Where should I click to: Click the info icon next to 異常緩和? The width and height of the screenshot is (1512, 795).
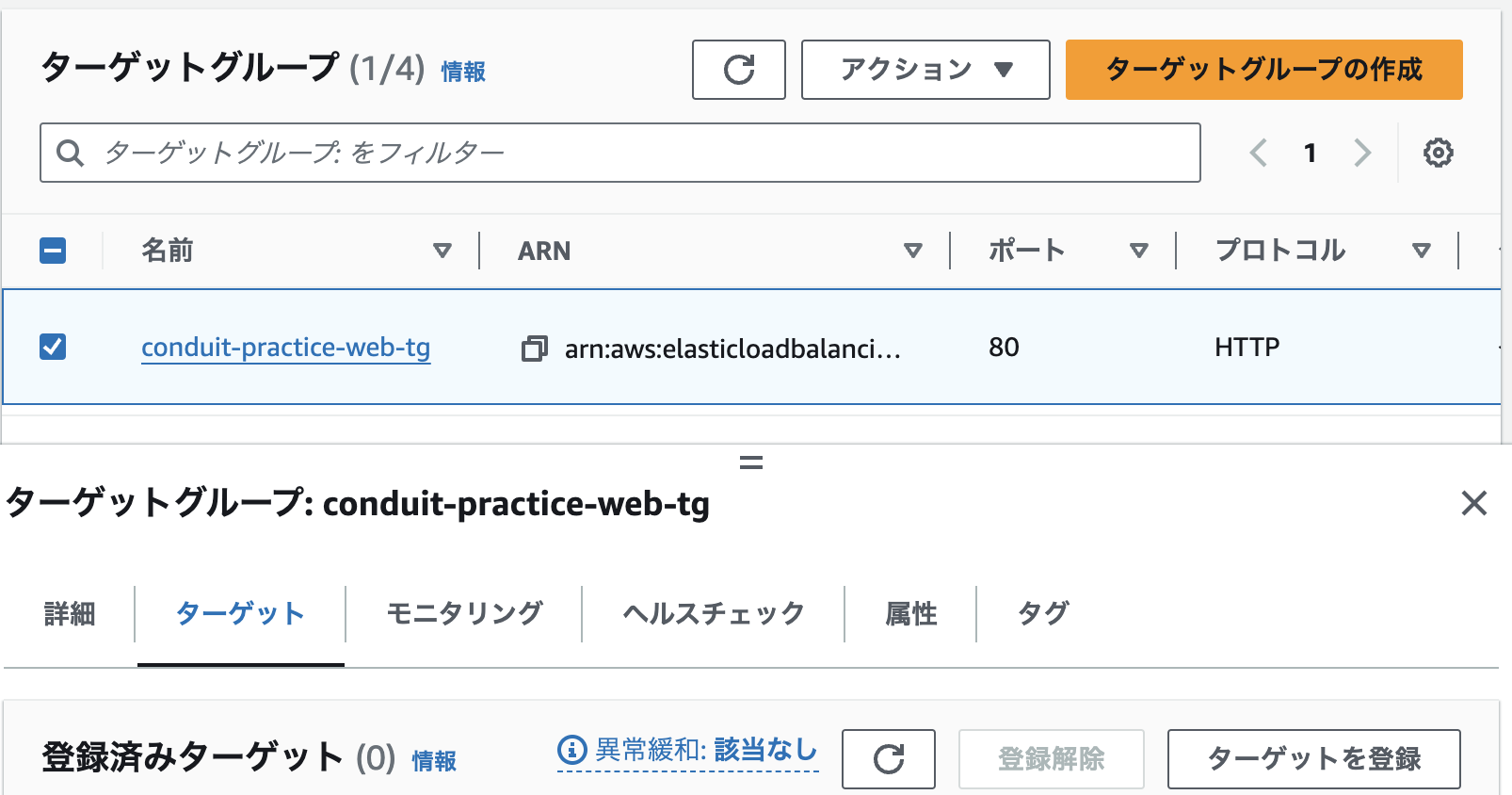point(569,749)
